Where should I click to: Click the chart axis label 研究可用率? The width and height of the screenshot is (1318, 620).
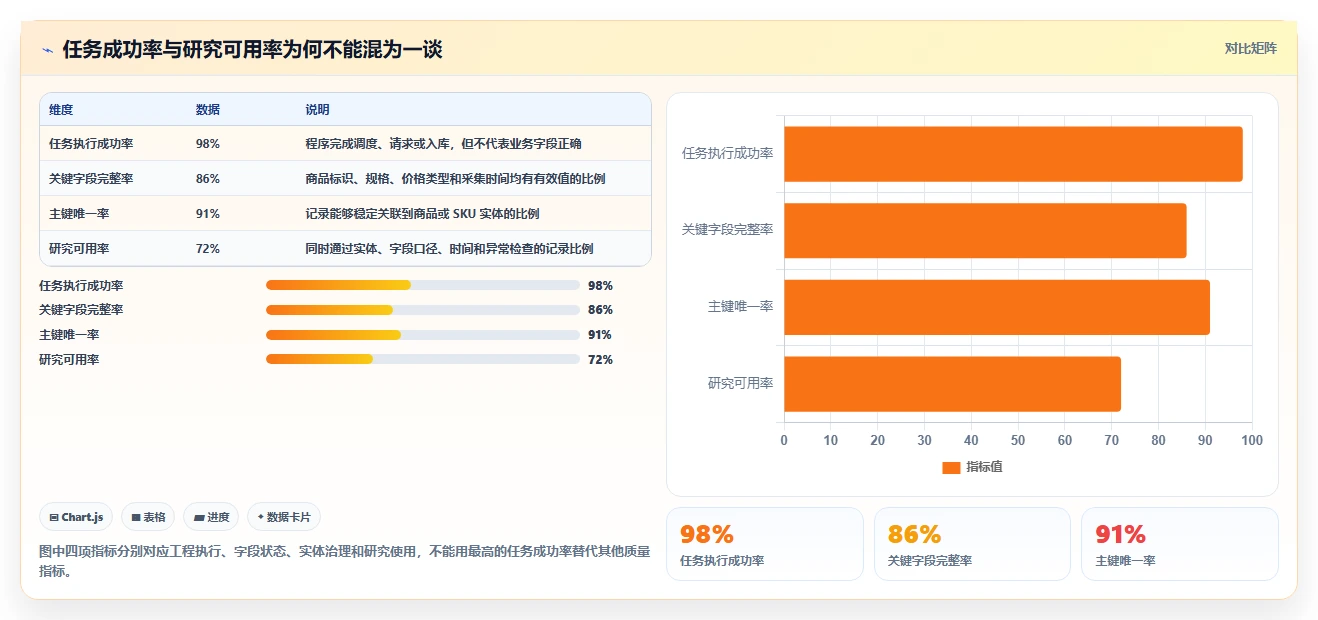[x=740, y=384]
